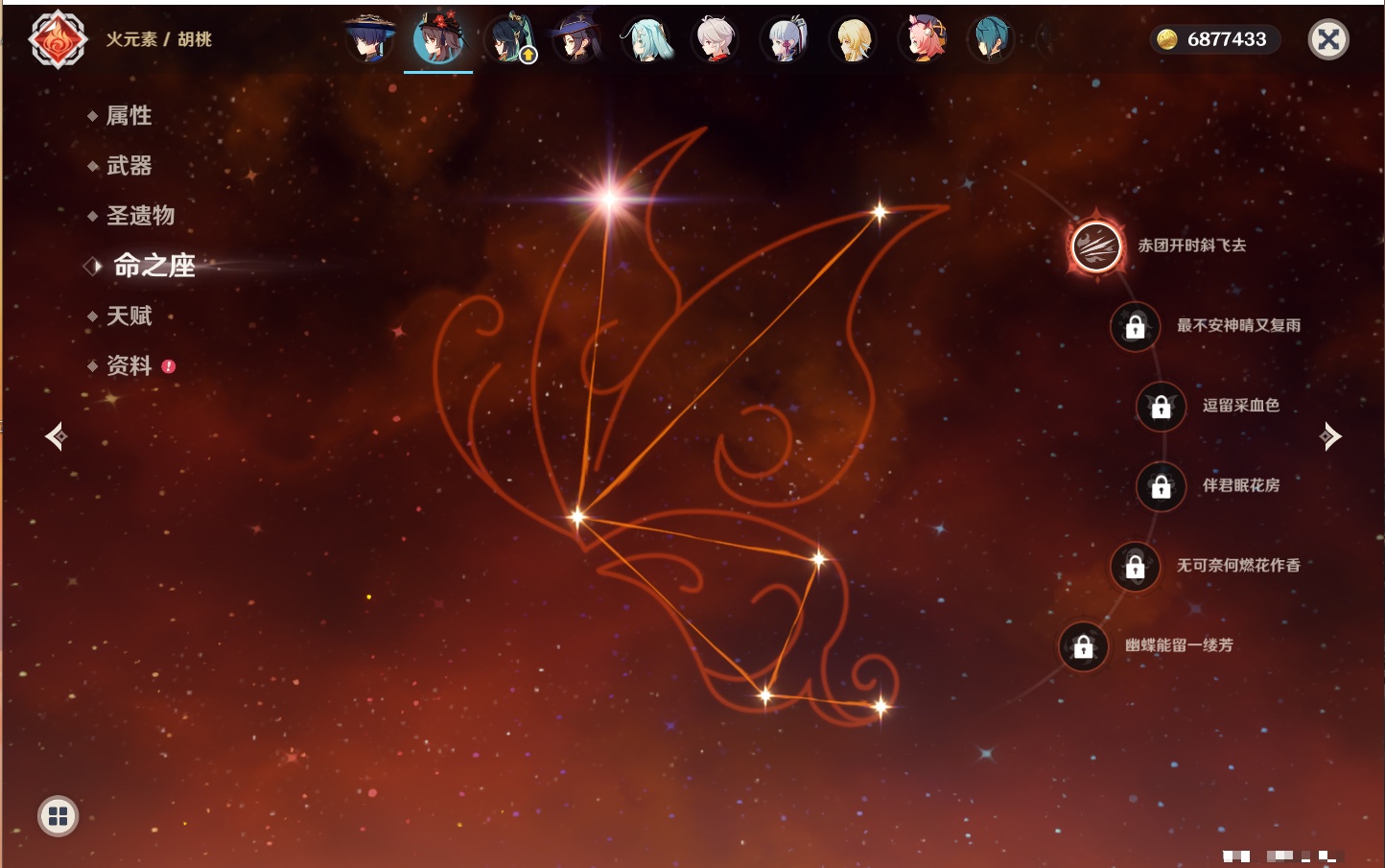Click the lock icon beside 无可奈何燃花作香

pyautogui.click(x=1135, y=567)
